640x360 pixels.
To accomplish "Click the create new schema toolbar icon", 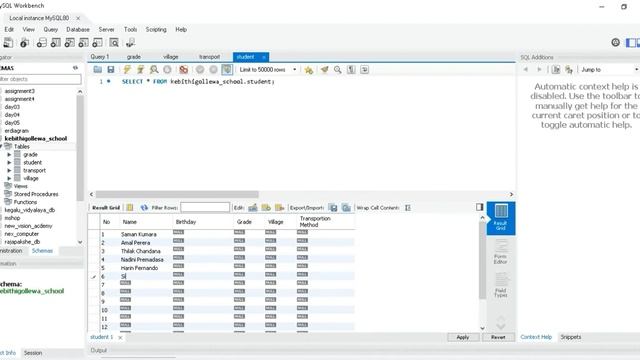I will pos(41,42).
